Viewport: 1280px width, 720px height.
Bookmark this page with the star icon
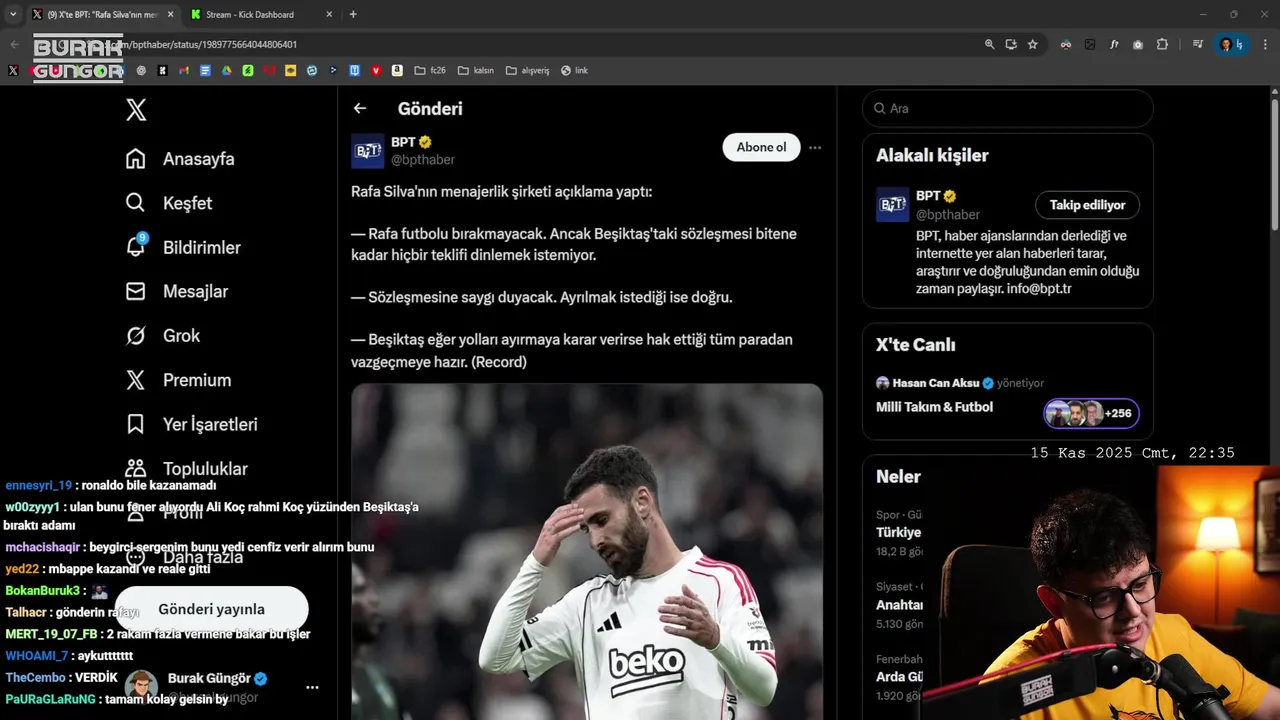(x=1033, y=44)
